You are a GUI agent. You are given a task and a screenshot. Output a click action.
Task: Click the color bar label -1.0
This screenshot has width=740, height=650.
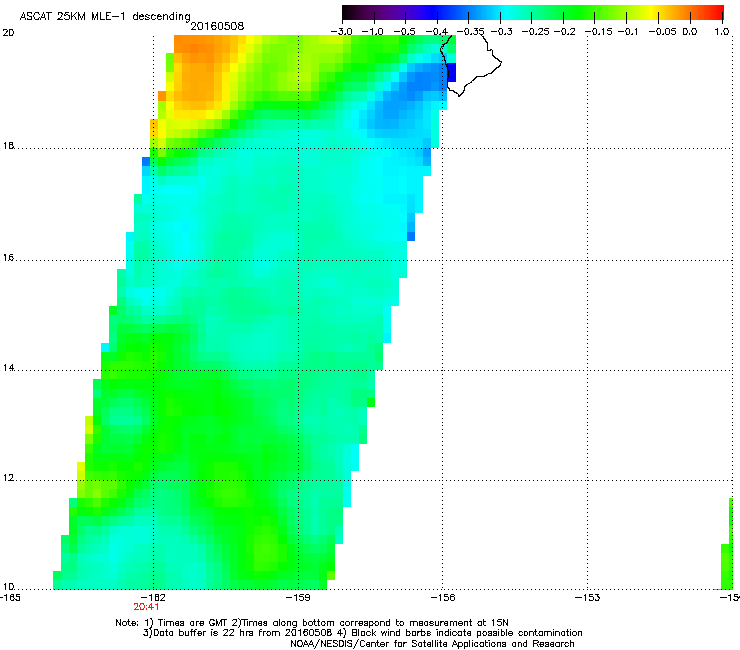point(373,32)
